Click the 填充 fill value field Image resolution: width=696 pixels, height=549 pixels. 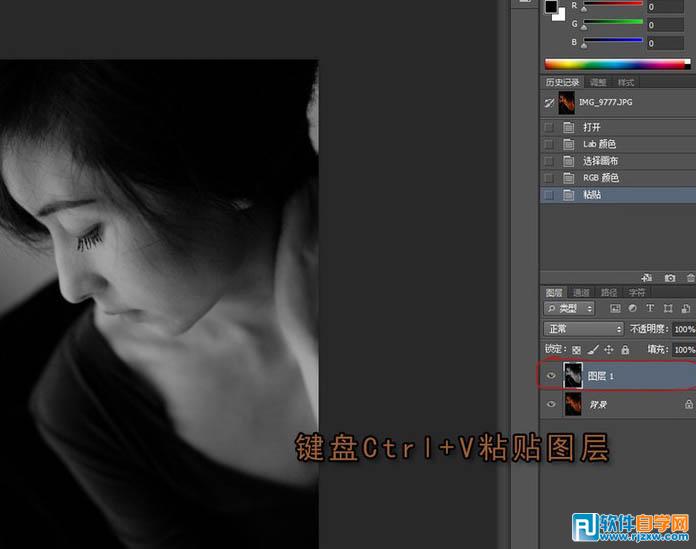684,350
